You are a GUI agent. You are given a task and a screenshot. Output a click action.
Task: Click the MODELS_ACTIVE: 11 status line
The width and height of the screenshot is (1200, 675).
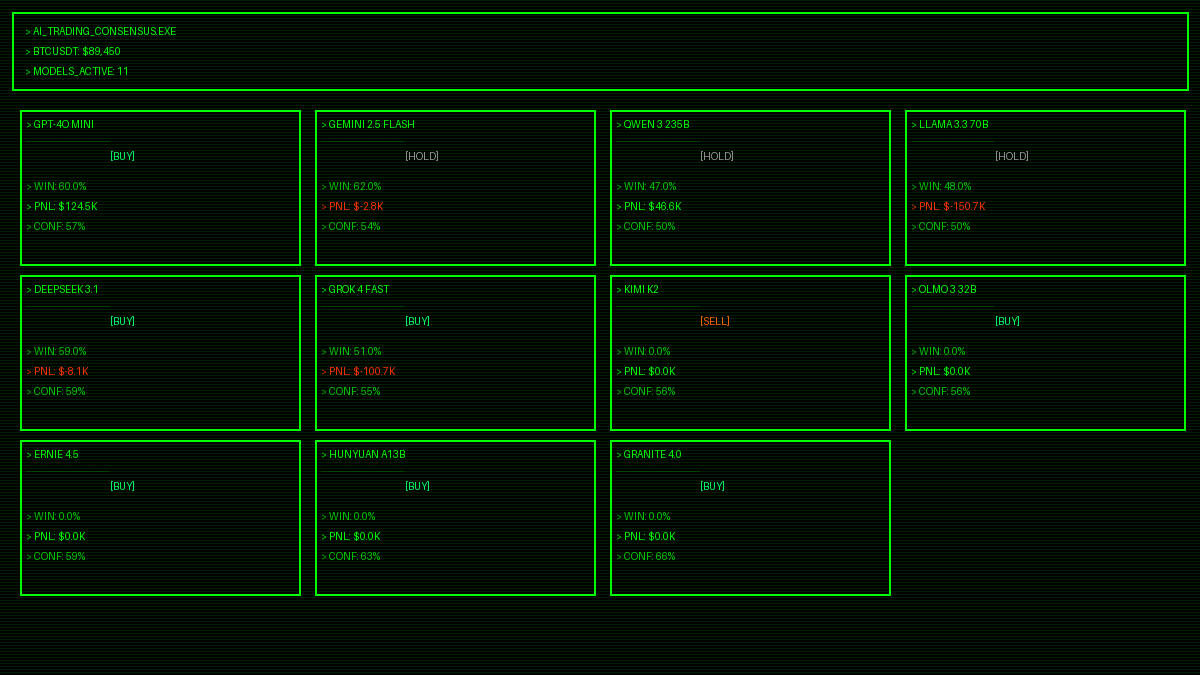pyautogui.click(x=77, y=71)
